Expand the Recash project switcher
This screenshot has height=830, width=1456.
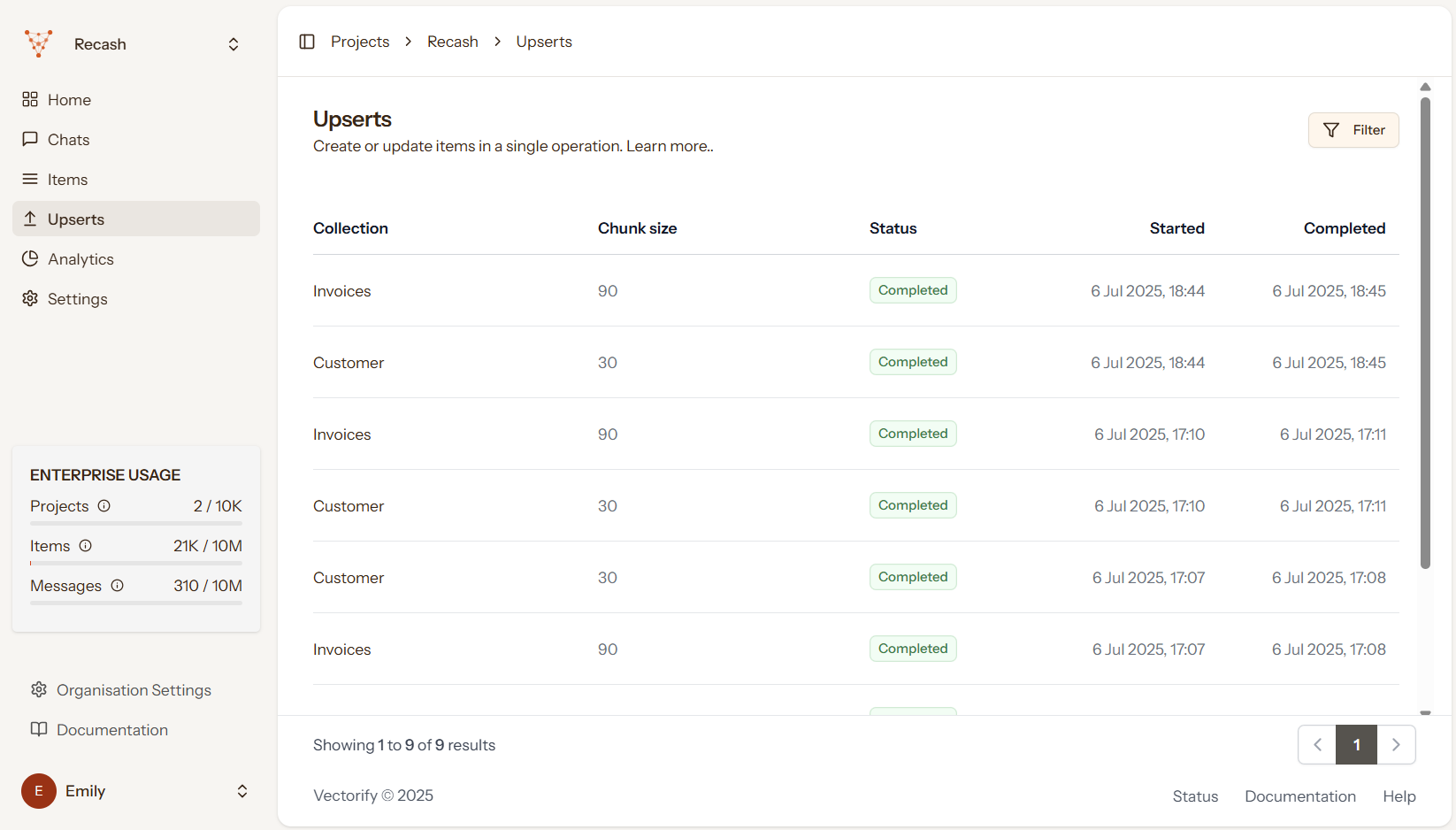[x=234, y=44]
